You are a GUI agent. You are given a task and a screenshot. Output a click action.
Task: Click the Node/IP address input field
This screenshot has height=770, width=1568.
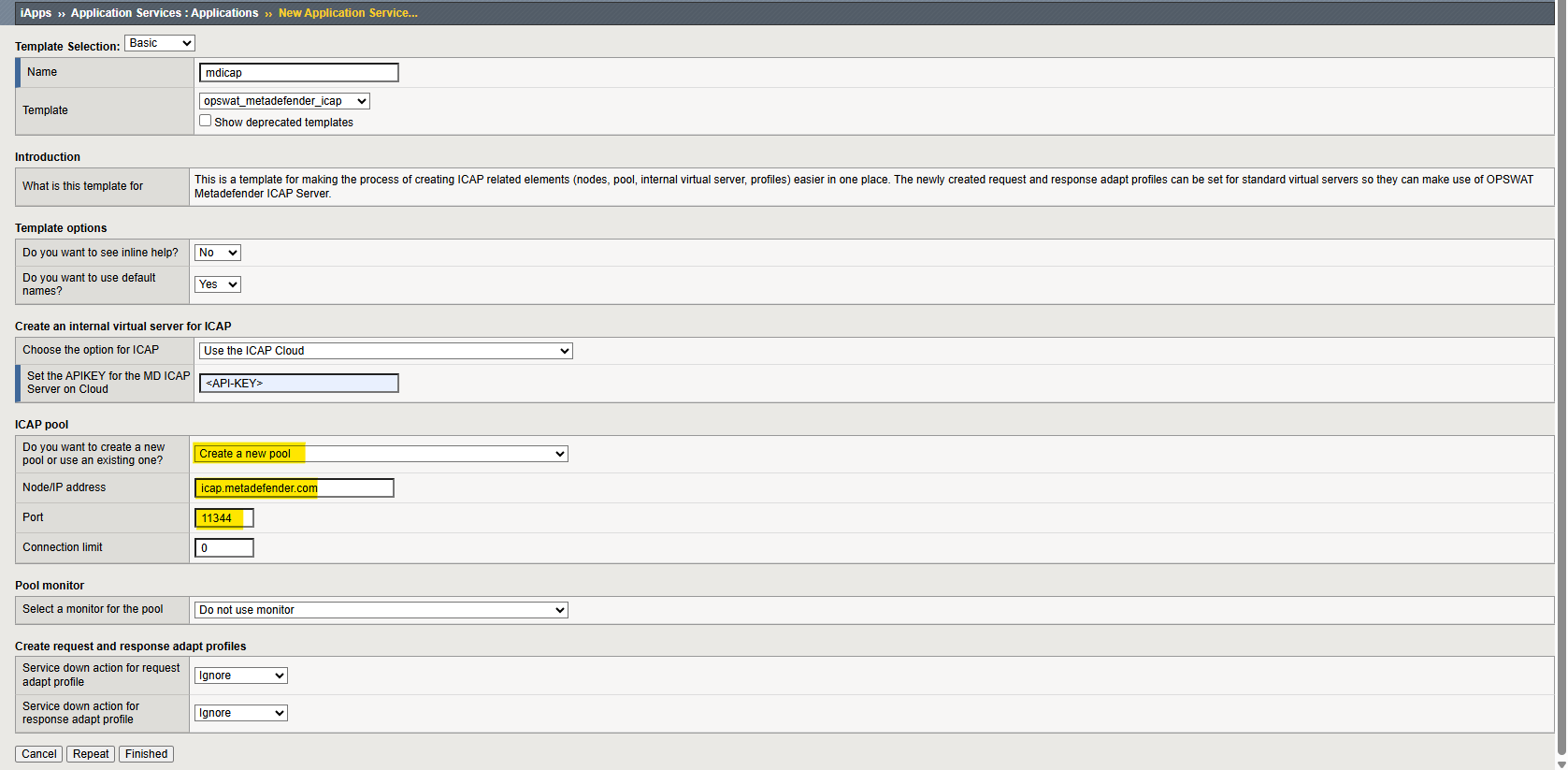294,487
